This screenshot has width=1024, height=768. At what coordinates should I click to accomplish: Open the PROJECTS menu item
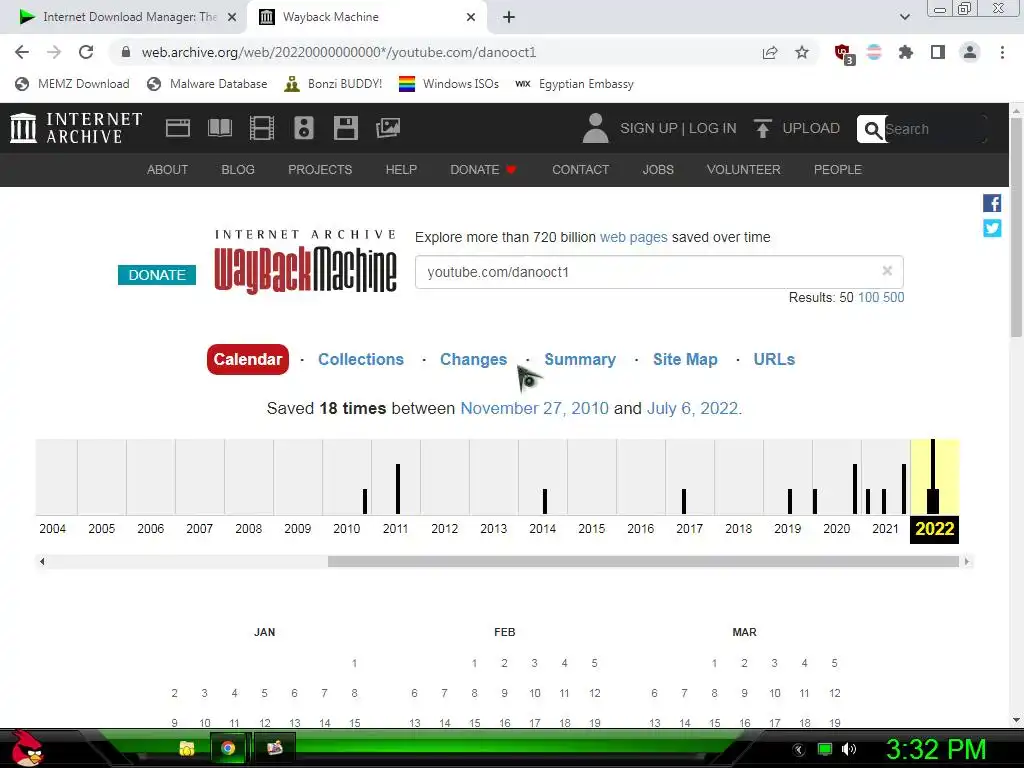(320, 170)
